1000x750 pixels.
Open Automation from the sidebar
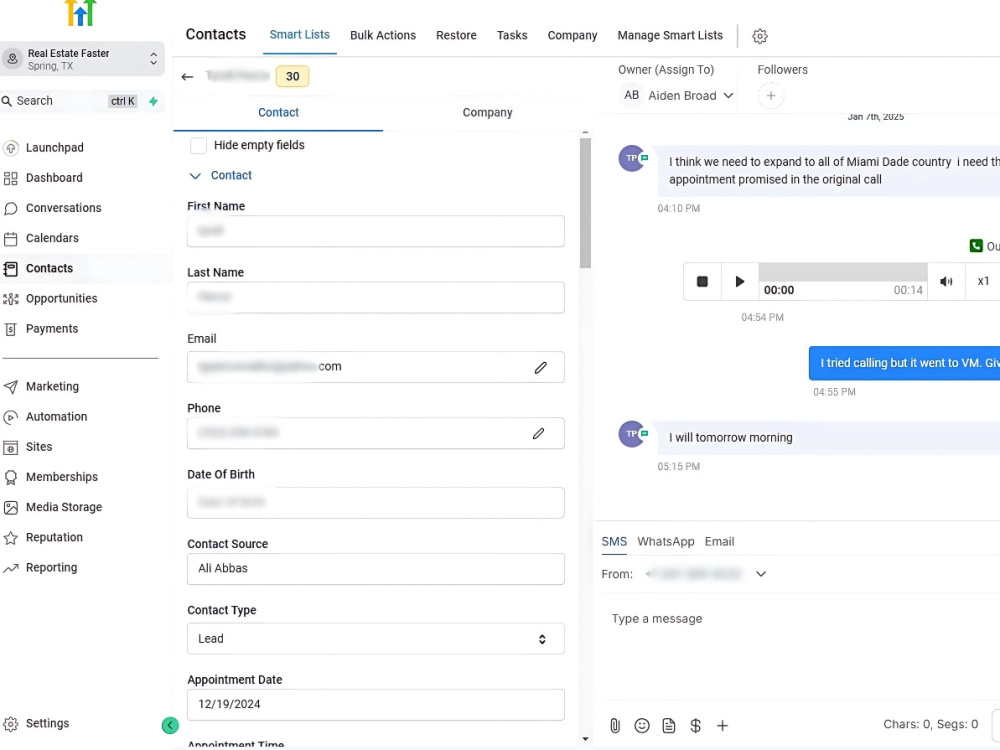coord(56,416)
